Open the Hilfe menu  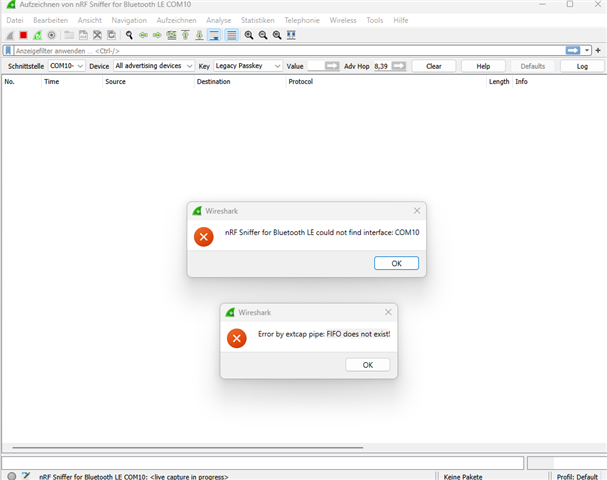point(401,20)
